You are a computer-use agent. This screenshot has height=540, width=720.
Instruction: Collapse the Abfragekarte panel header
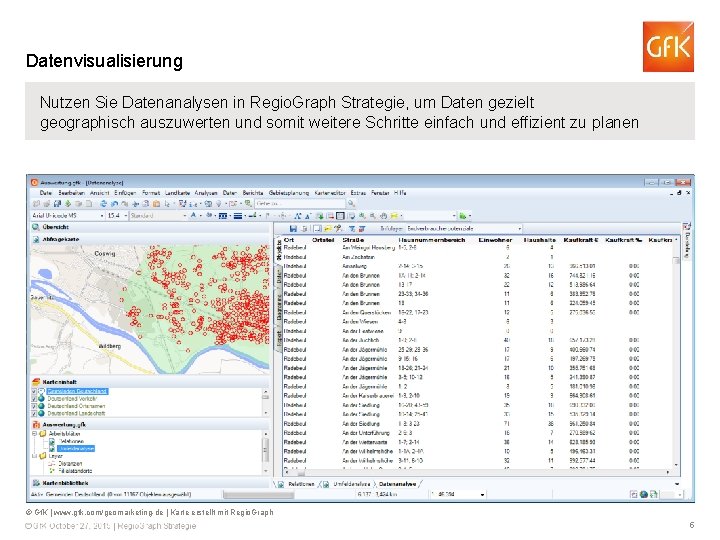click(150, 239)
